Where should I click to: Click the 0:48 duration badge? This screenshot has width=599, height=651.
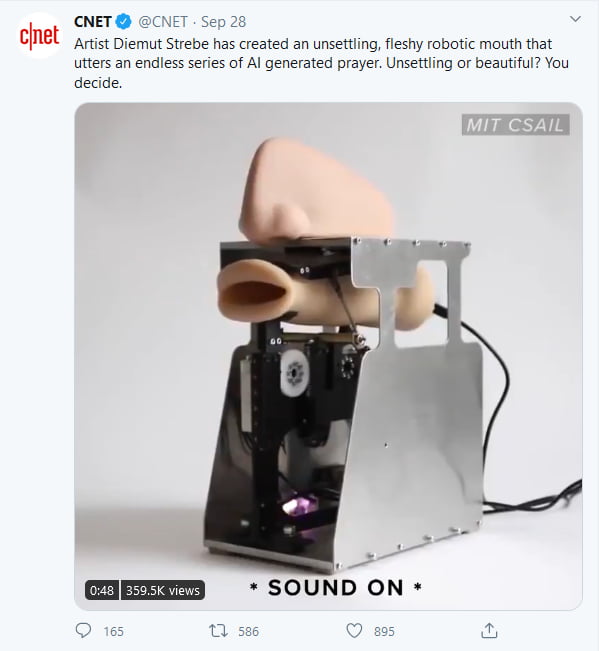pos(102,590)
